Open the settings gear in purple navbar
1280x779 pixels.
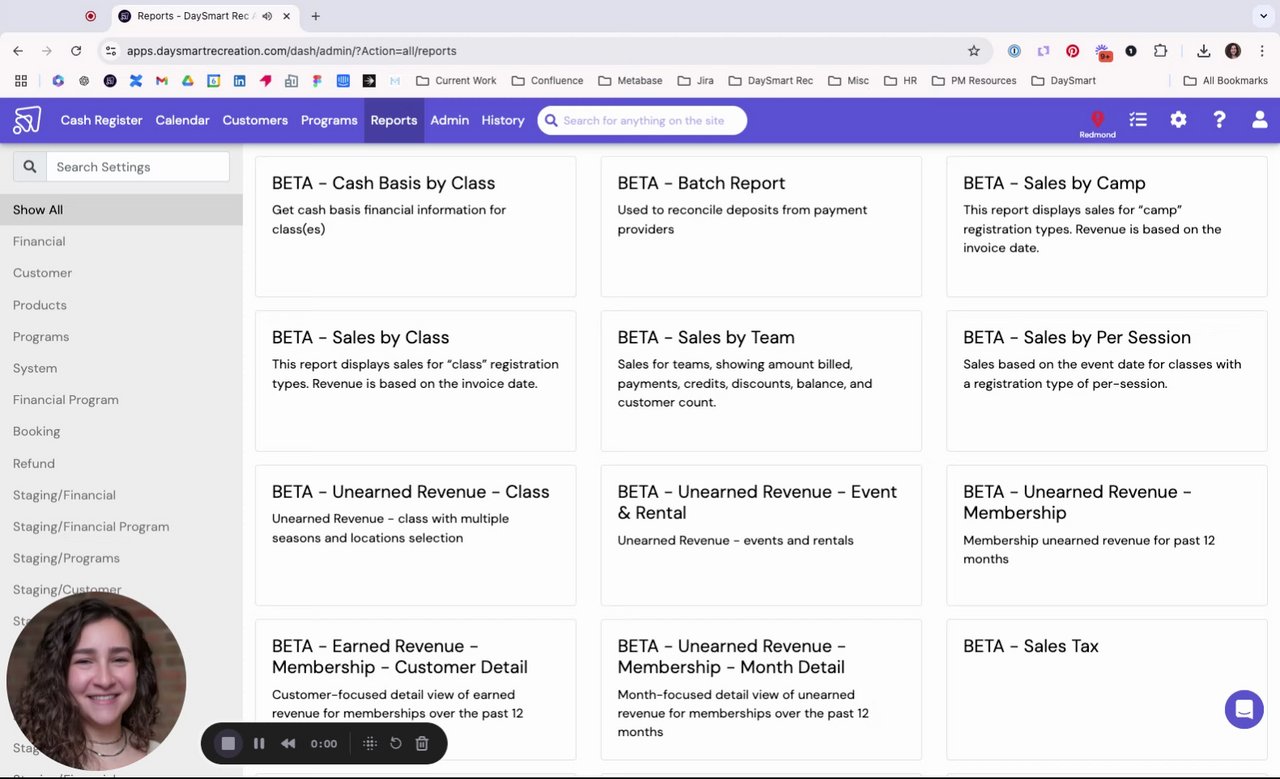(1178, 120)
